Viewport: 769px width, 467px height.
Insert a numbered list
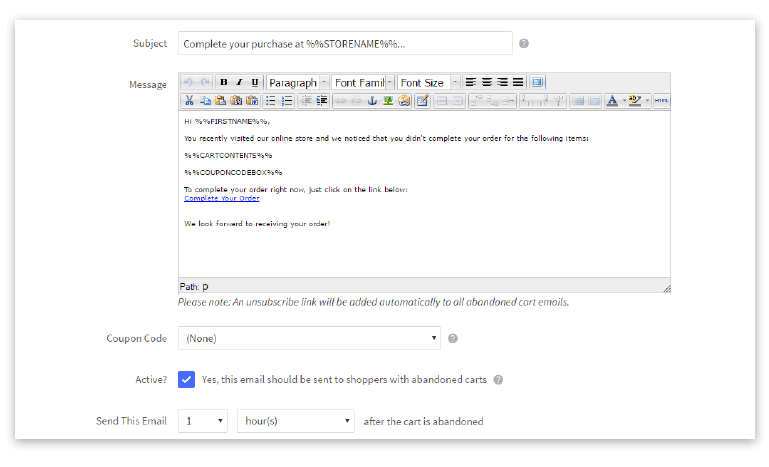tap(287, 100)
